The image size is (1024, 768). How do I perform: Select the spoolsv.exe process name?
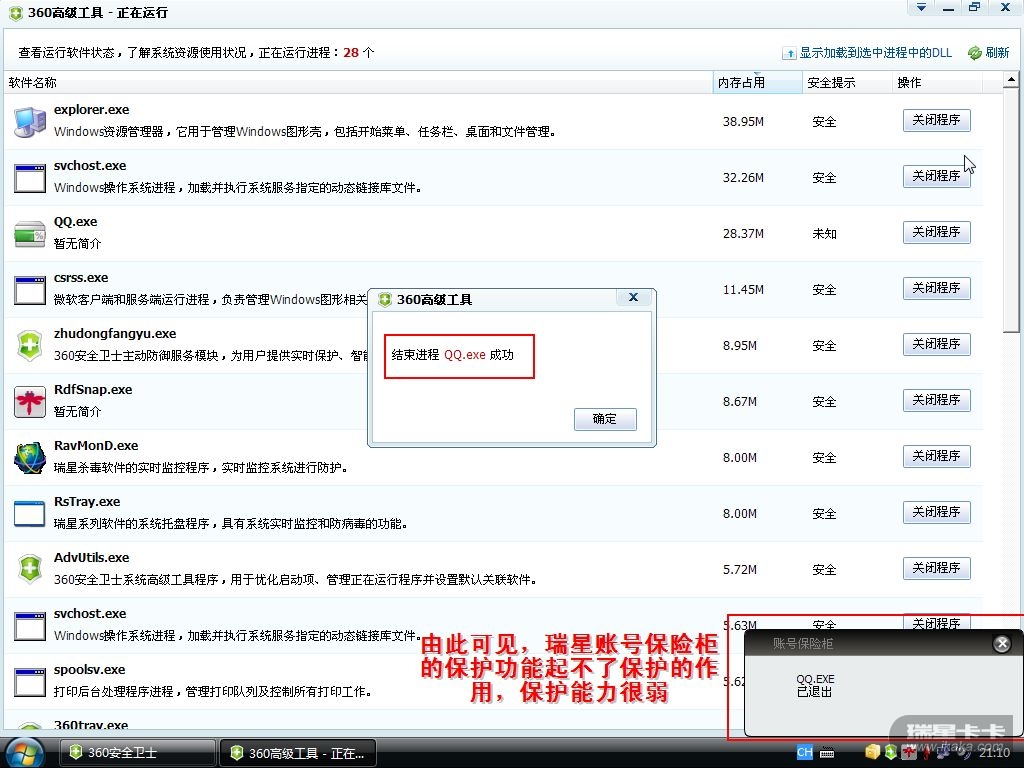pyautogui.click(x=89, y=670)
